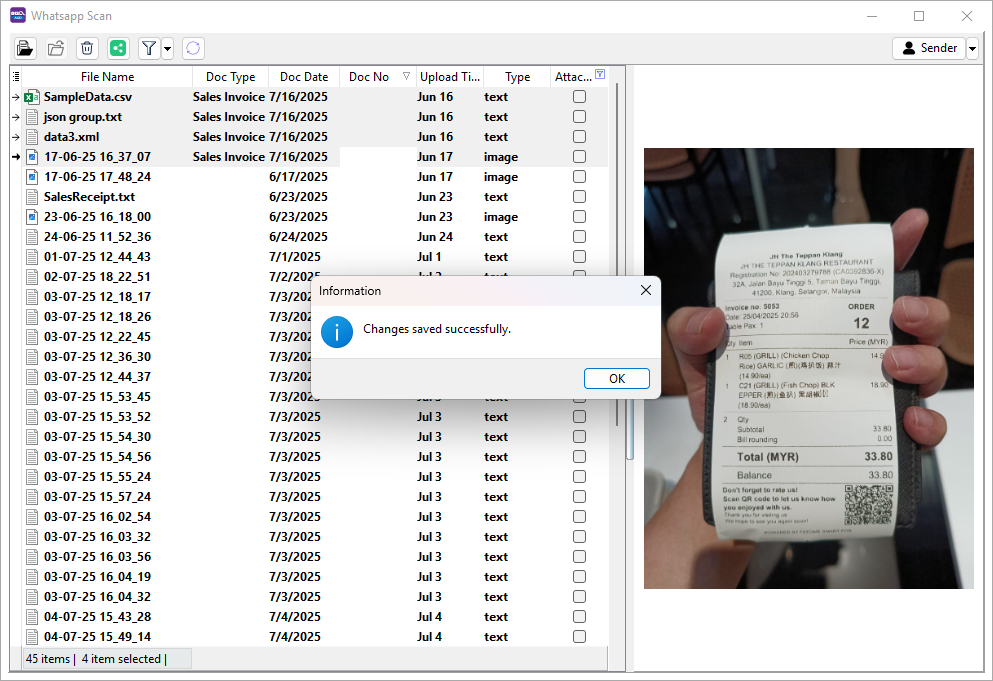The width and height of the screenshot is (993, 681).
Task: Toggle attachment checkbox for json group.txt
Action: click(579, 117)
